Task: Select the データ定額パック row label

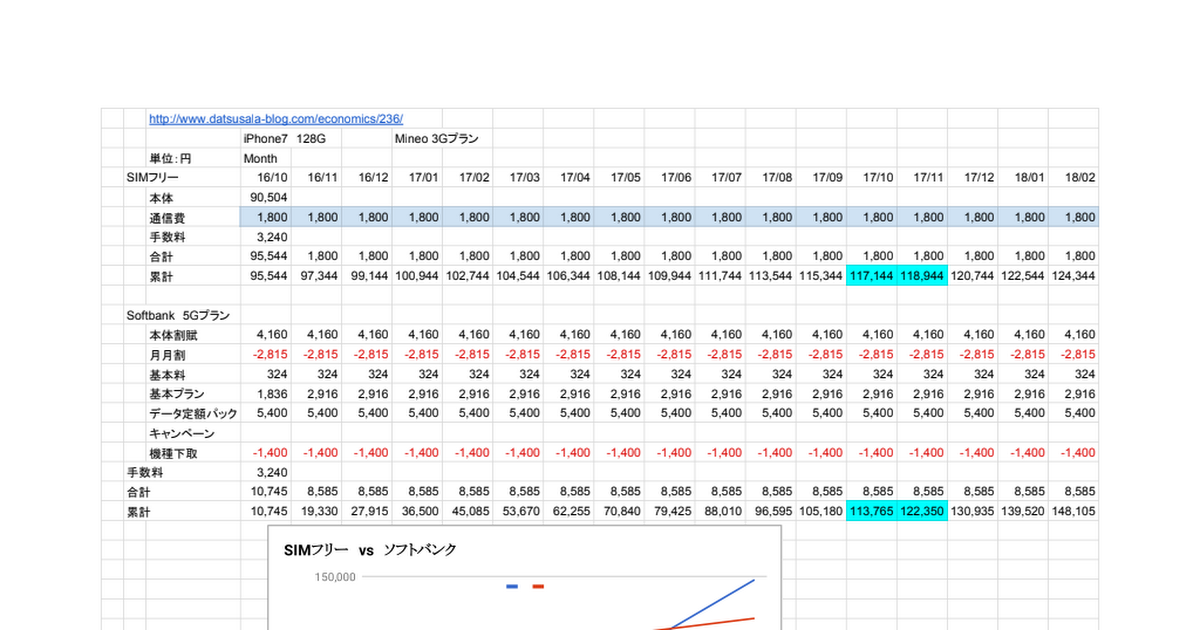Action: coord(193,413)
